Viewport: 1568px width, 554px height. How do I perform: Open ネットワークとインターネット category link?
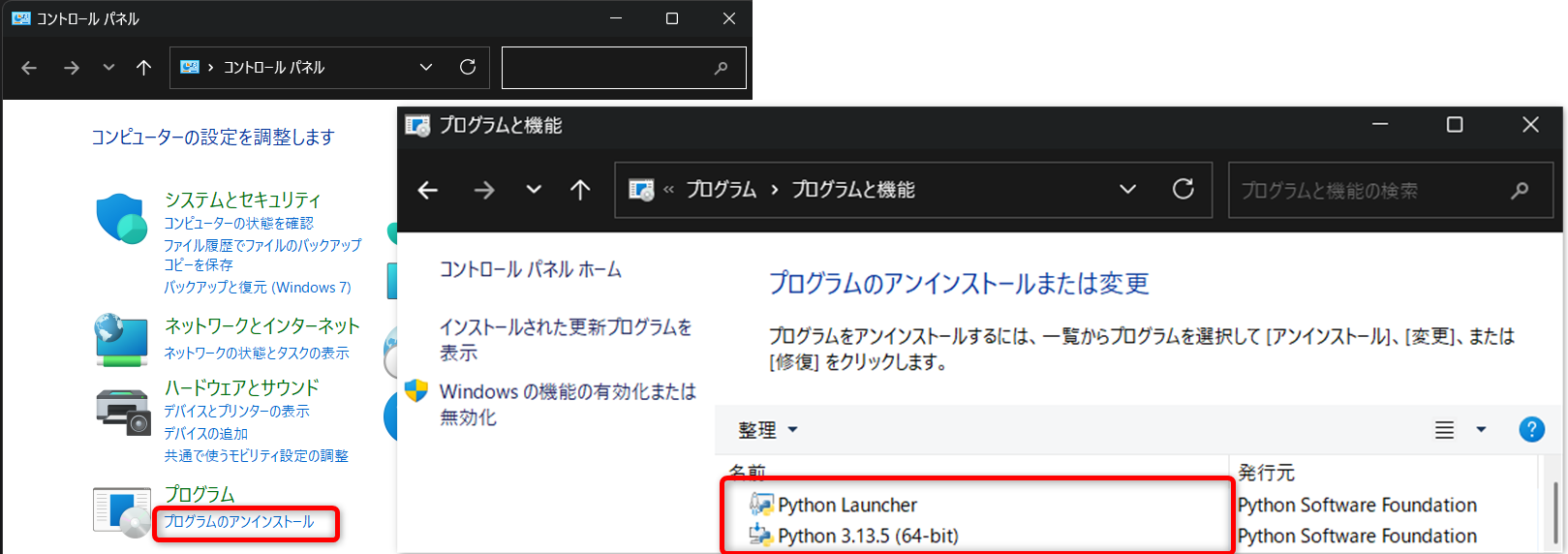(261, 325)
